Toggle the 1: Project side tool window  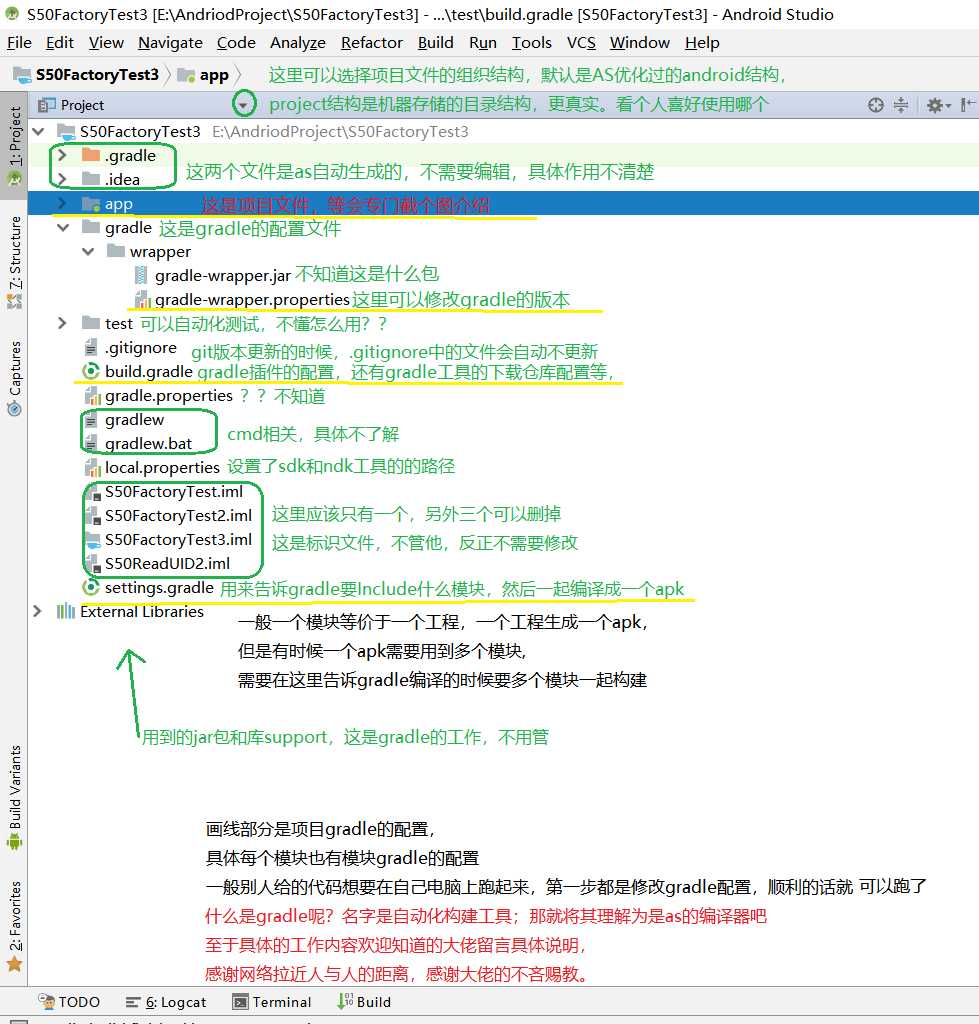[14, 145]
